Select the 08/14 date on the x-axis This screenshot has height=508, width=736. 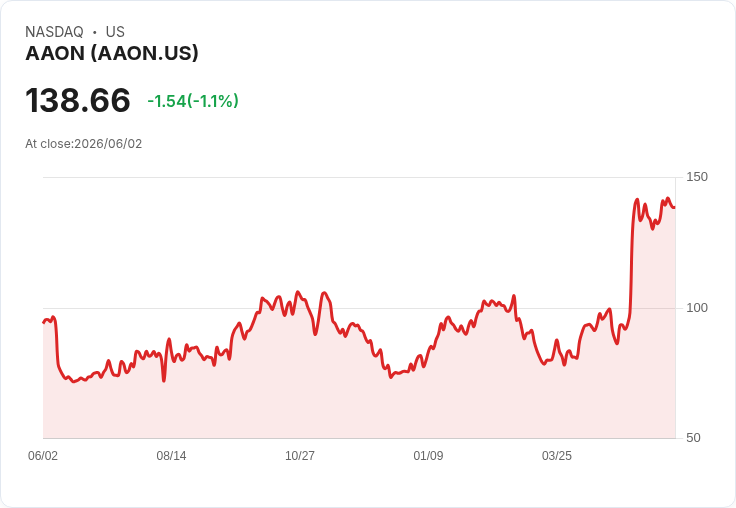(x=171, y=455)
